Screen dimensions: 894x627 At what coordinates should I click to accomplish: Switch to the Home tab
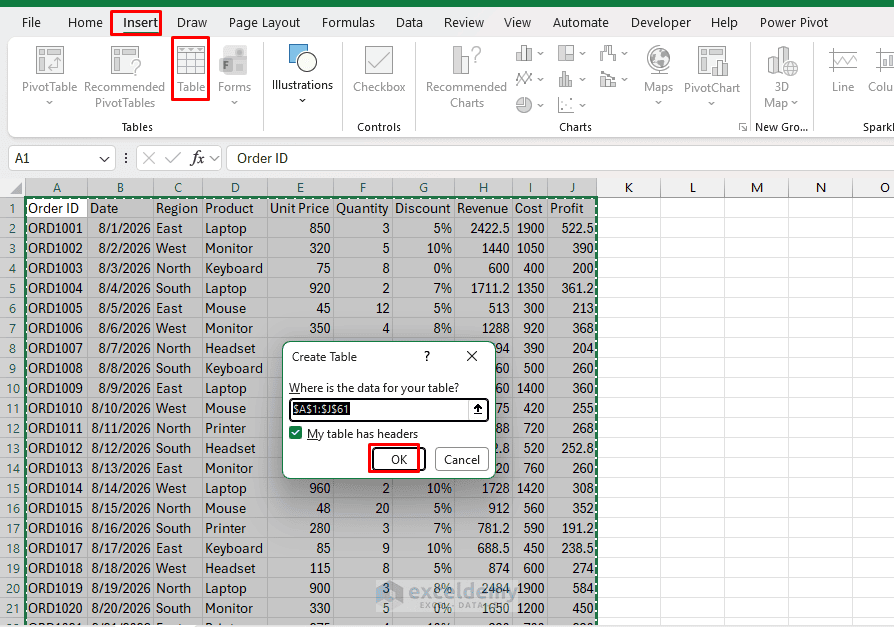tap(85, 23)
